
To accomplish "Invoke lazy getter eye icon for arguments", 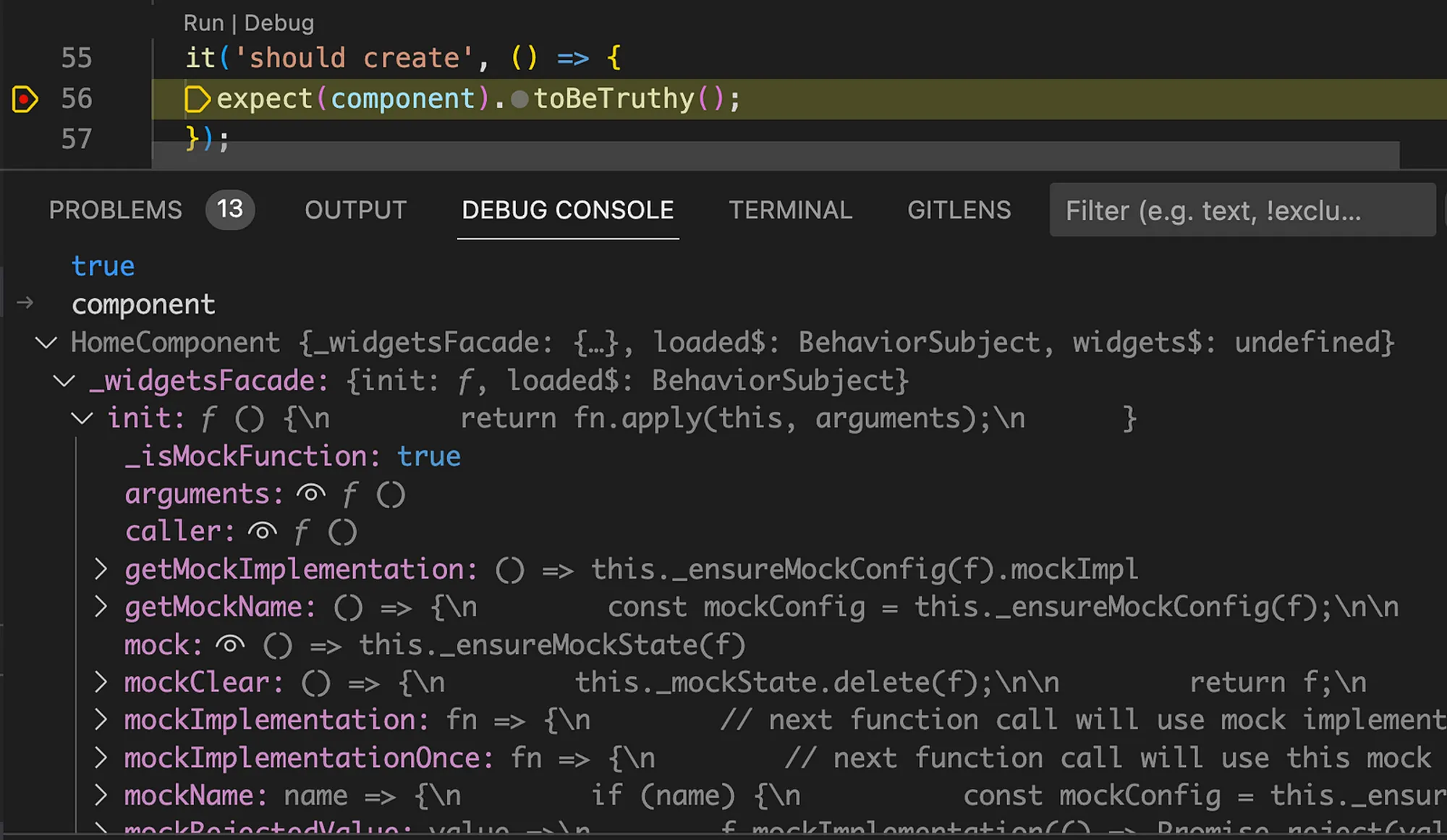I will tap(310, 493).
